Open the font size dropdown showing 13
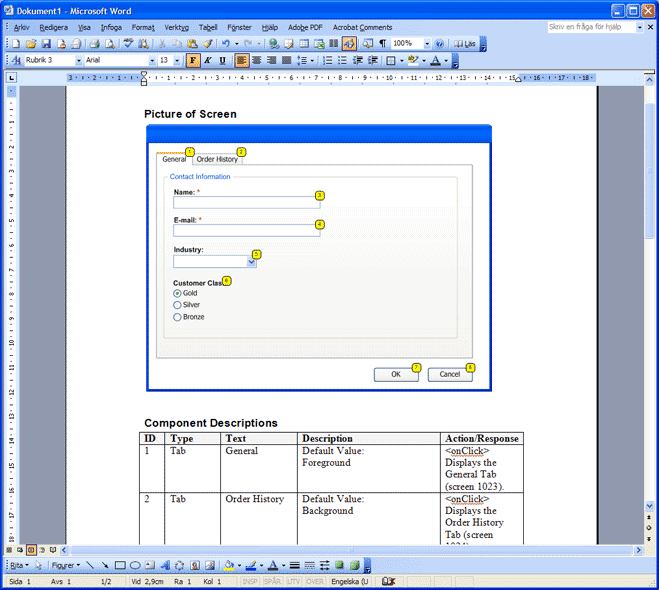Image resolution: width=659 pixels, height=590 pixels. point(177,61)
